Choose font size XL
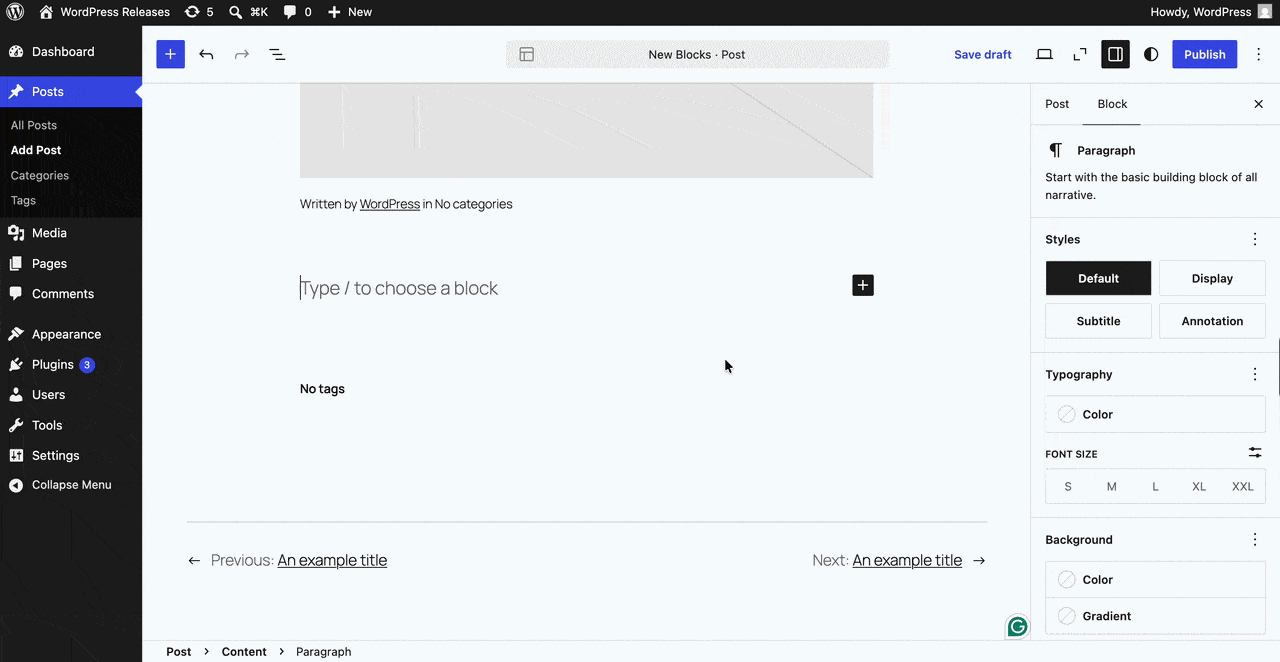This screenshot has width=1280, height=662. (1199, 487)
